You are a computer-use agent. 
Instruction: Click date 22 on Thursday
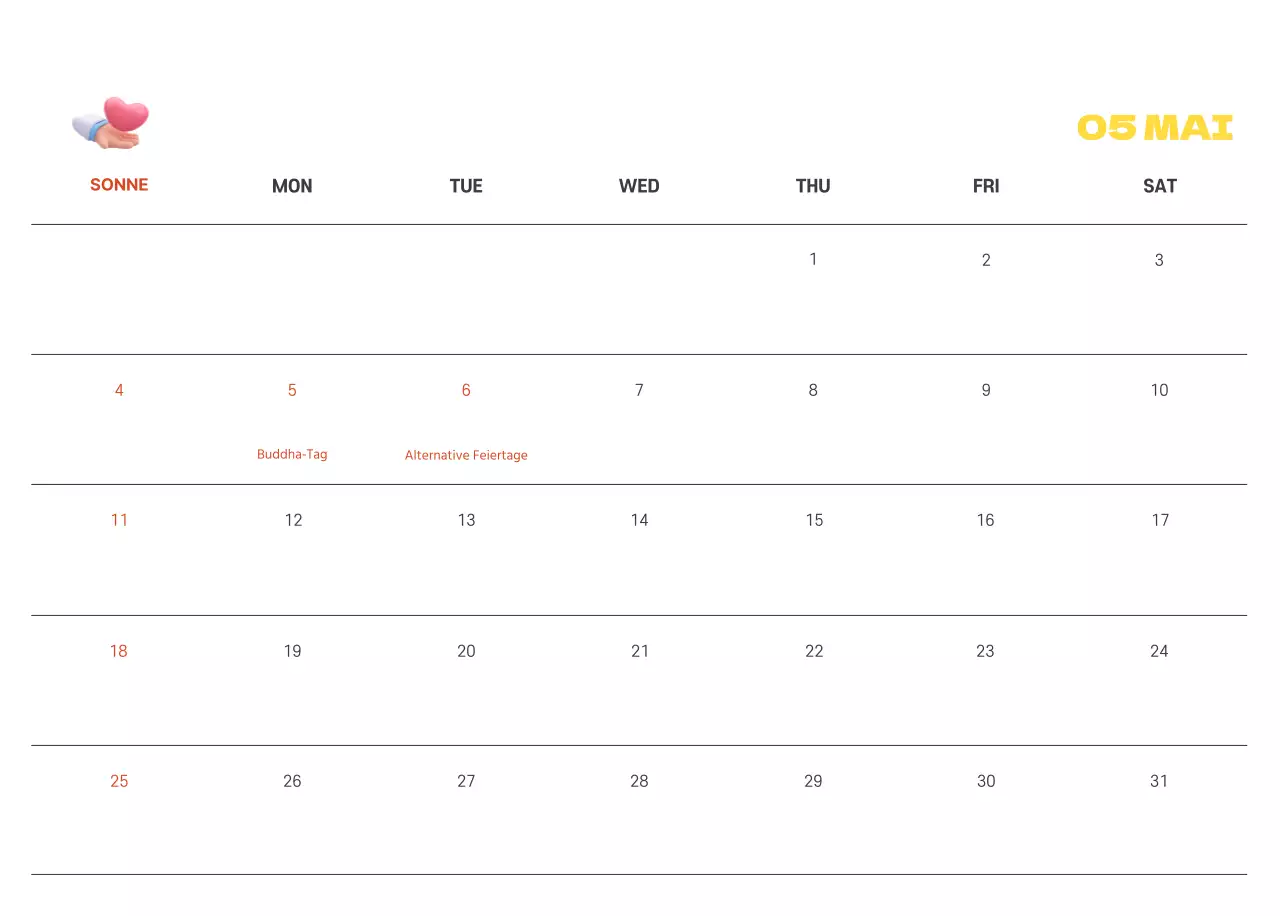coord(814,651)
